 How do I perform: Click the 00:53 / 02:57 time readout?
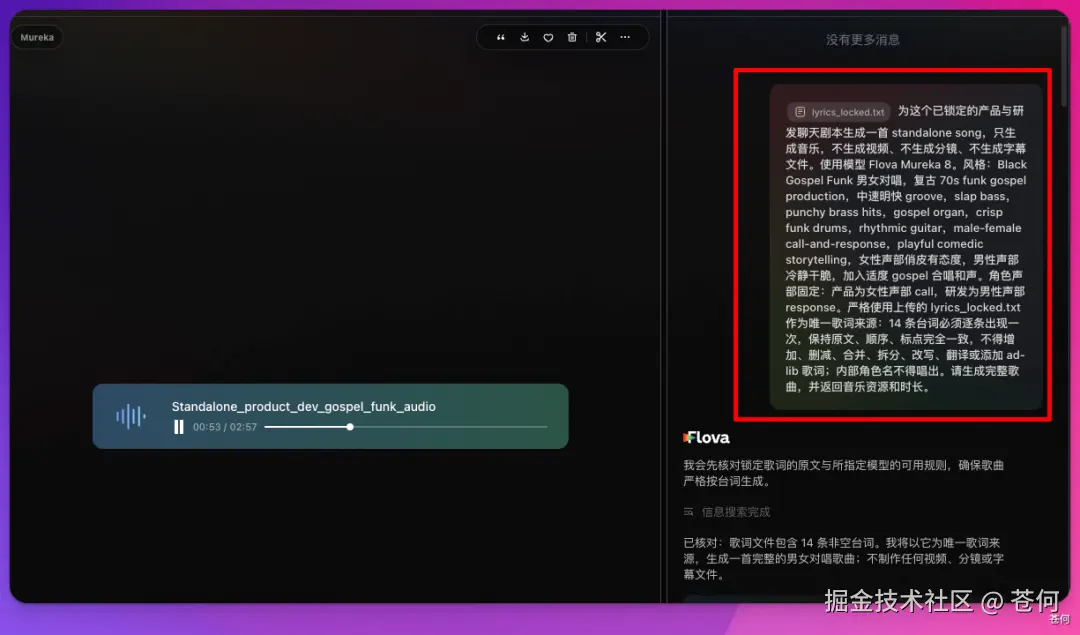coord(225,427)
